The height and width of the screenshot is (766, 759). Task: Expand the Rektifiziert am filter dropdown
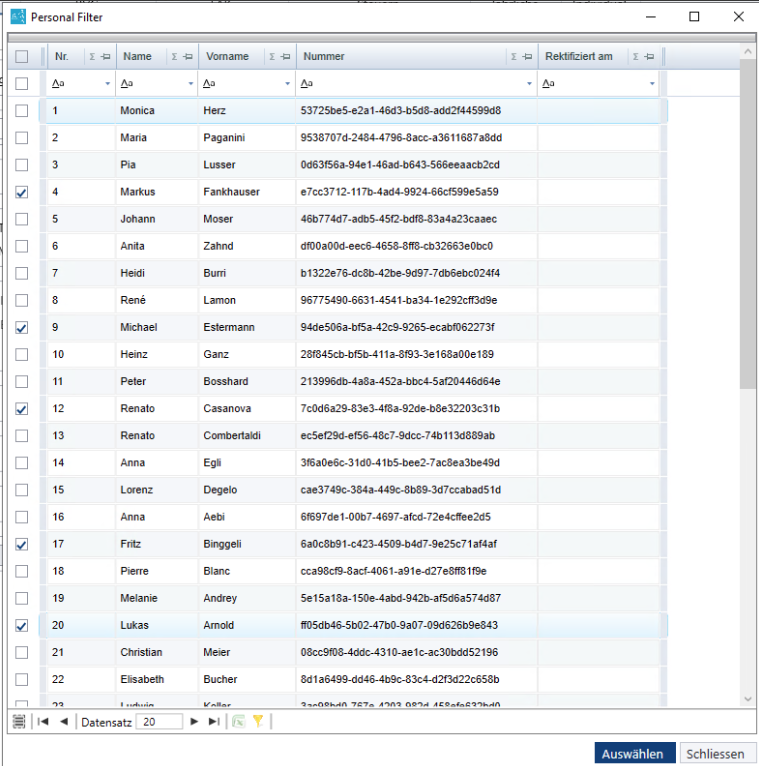click(x=652, y=84)
